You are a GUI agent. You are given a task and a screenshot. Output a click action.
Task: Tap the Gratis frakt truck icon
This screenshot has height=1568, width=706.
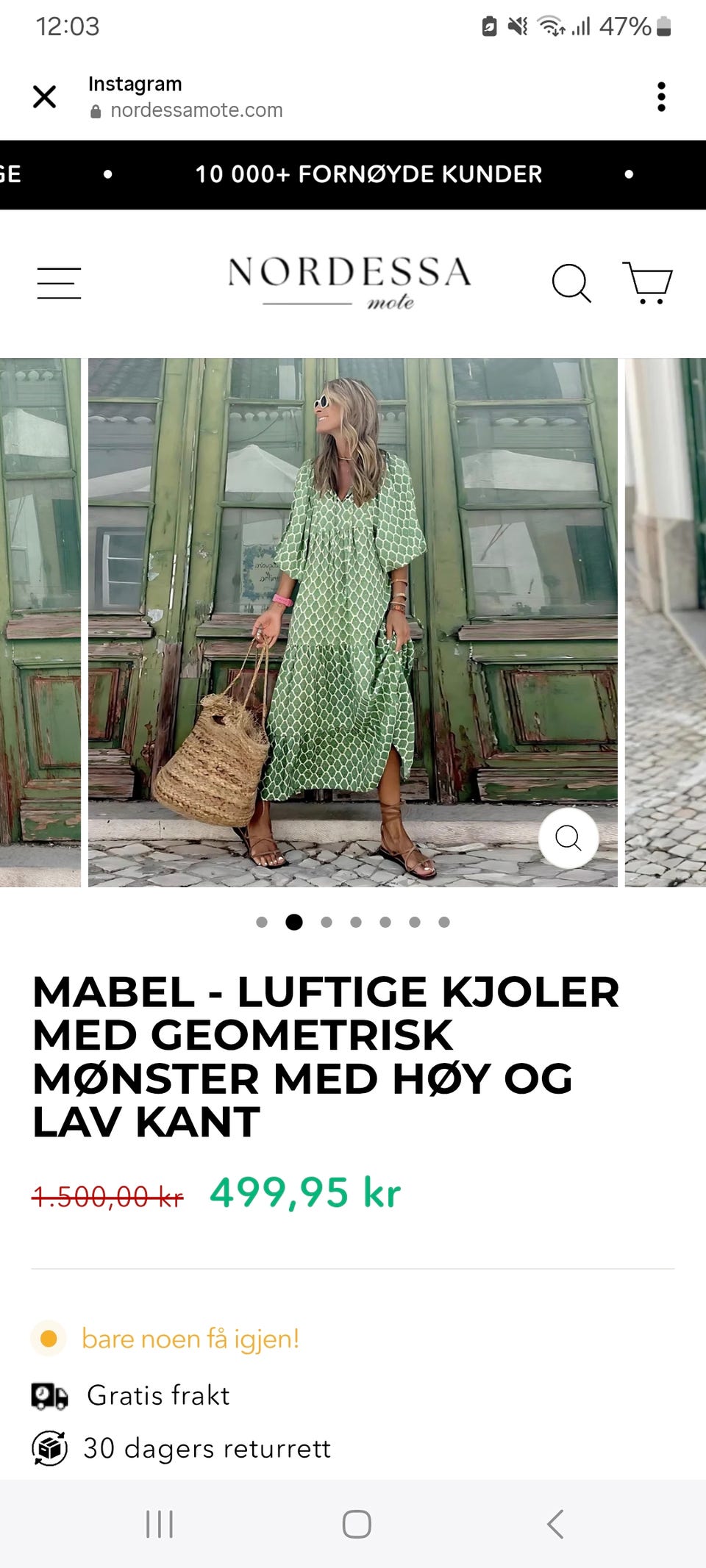[49, 1396]
